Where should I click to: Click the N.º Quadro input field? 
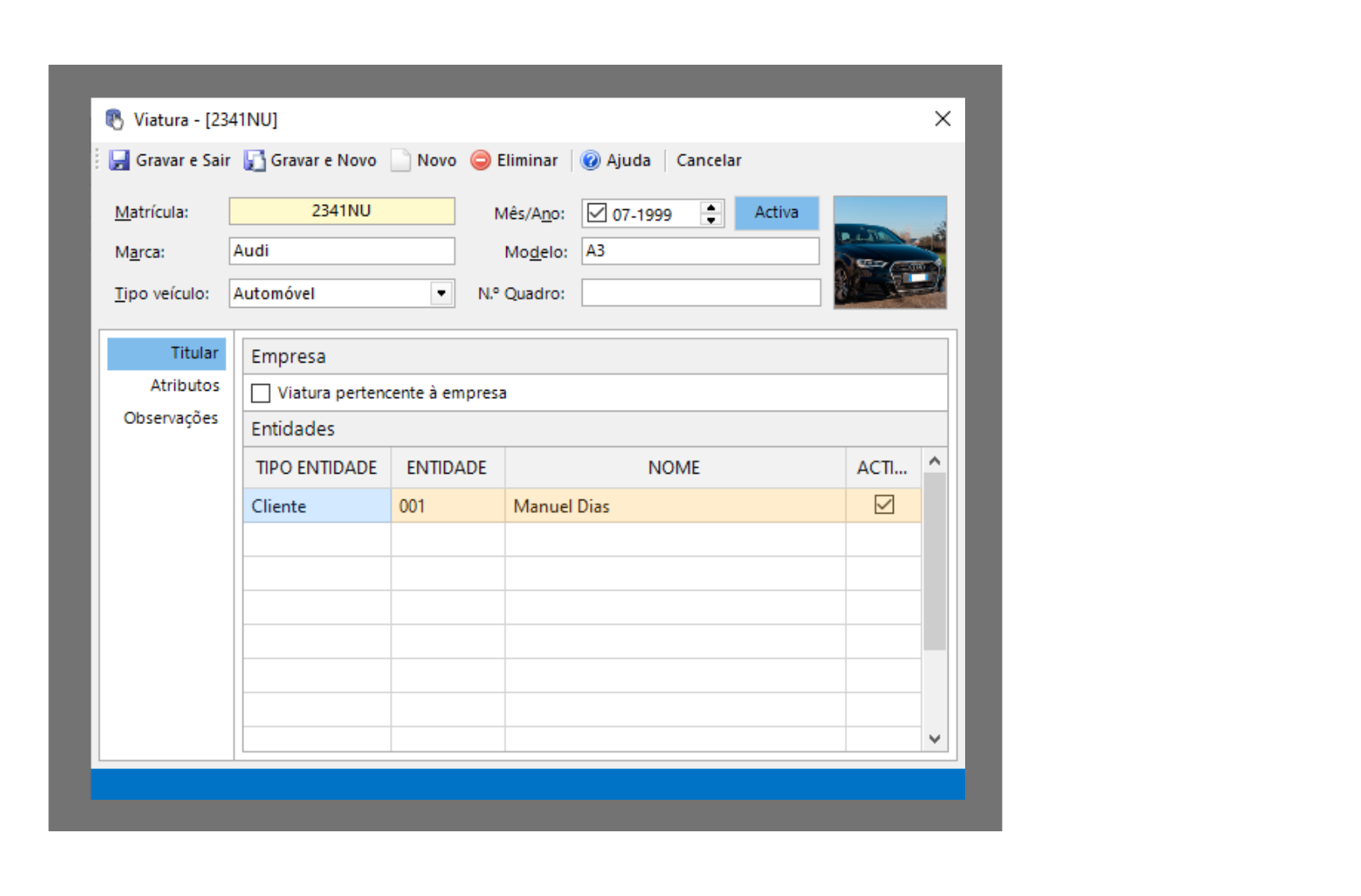pos(700,293)
